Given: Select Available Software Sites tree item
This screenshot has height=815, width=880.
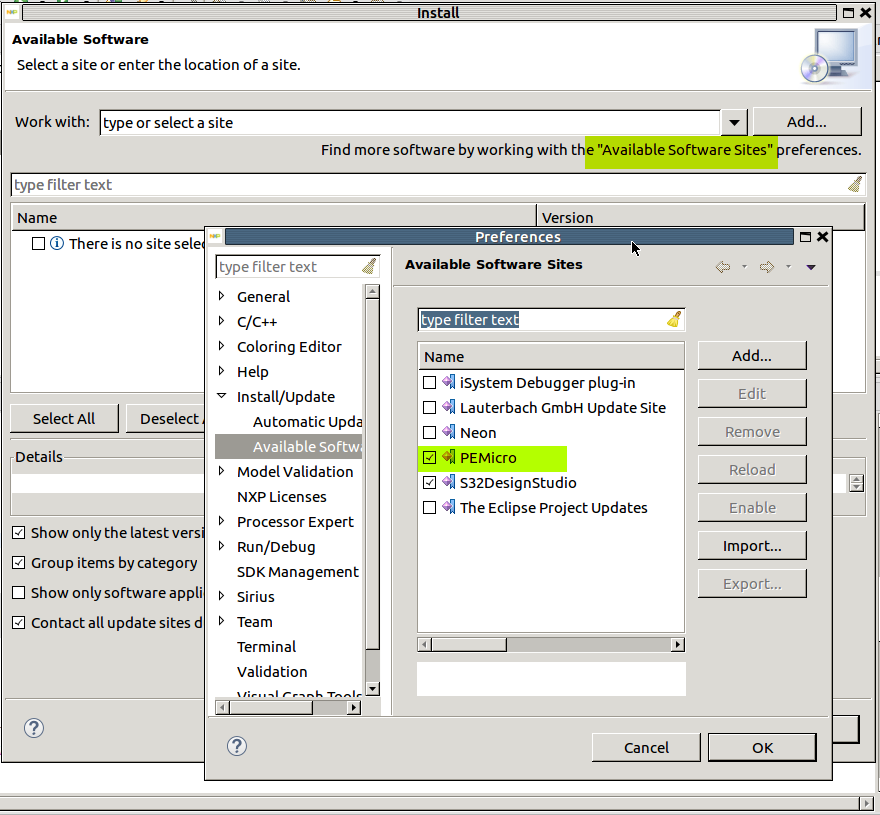Looking at the screenshot, I should click(288, 447).
